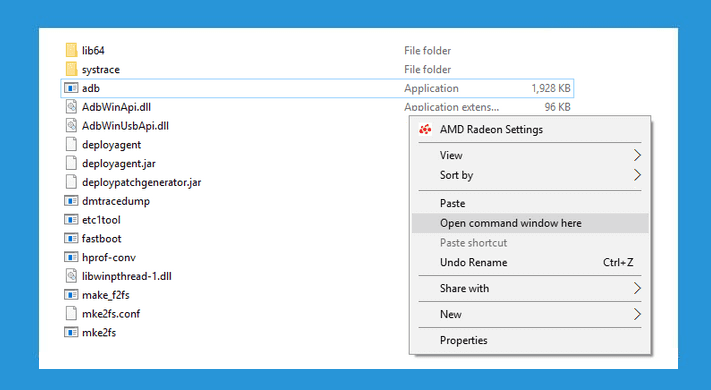Select the adb file name
Screen dimensions: 711x390
click(91, 88)
